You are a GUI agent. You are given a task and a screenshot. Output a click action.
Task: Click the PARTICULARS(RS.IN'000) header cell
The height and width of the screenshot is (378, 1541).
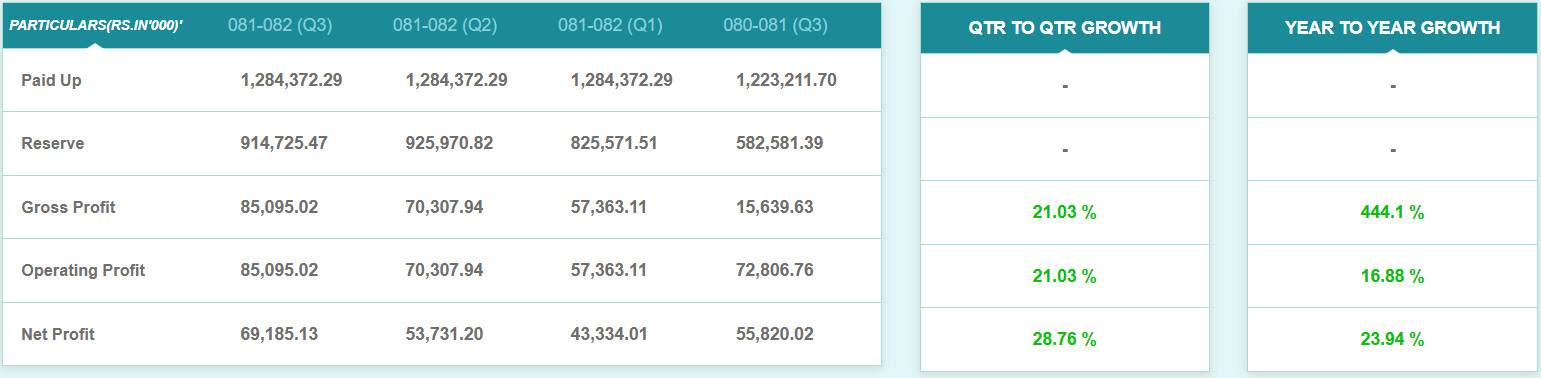[96, 25]
